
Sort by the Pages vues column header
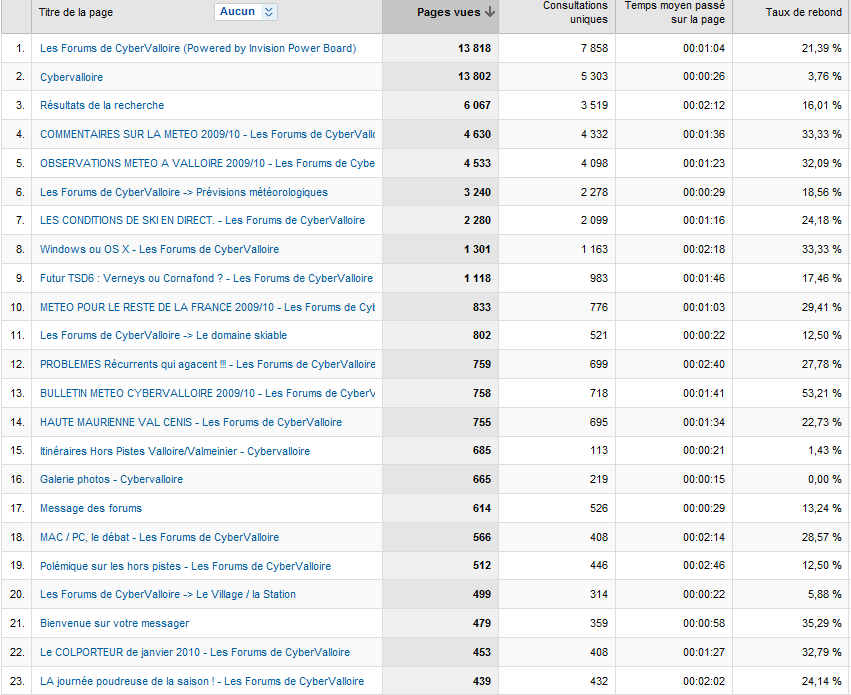pyautogui.click(x=448, y=13)
